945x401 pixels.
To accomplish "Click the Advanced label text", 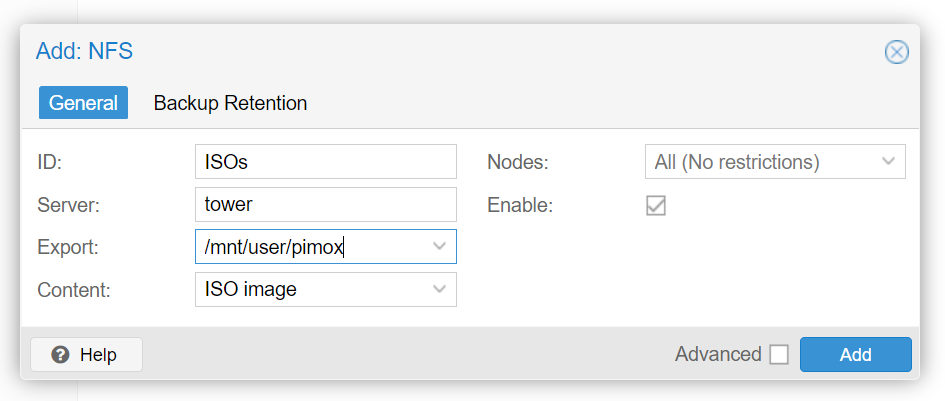I will [718, 354].
